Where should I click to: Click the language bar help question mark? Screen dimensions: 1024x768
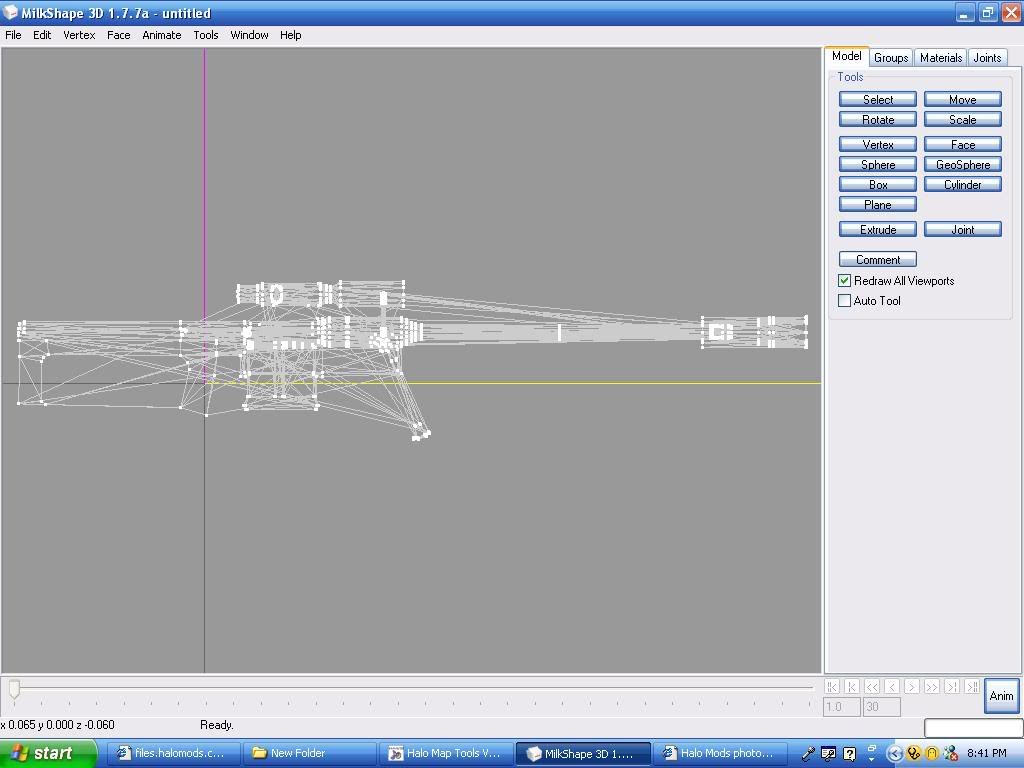pos(850,754)
